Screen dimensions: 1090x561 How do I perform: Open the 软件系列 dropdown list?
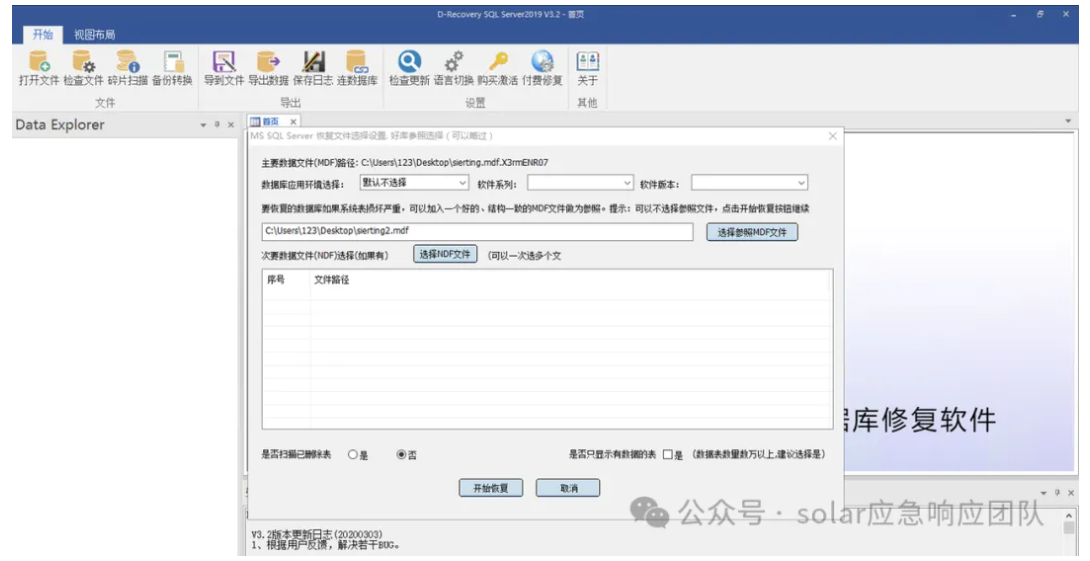pyautogui.click(x=580, y=183)
